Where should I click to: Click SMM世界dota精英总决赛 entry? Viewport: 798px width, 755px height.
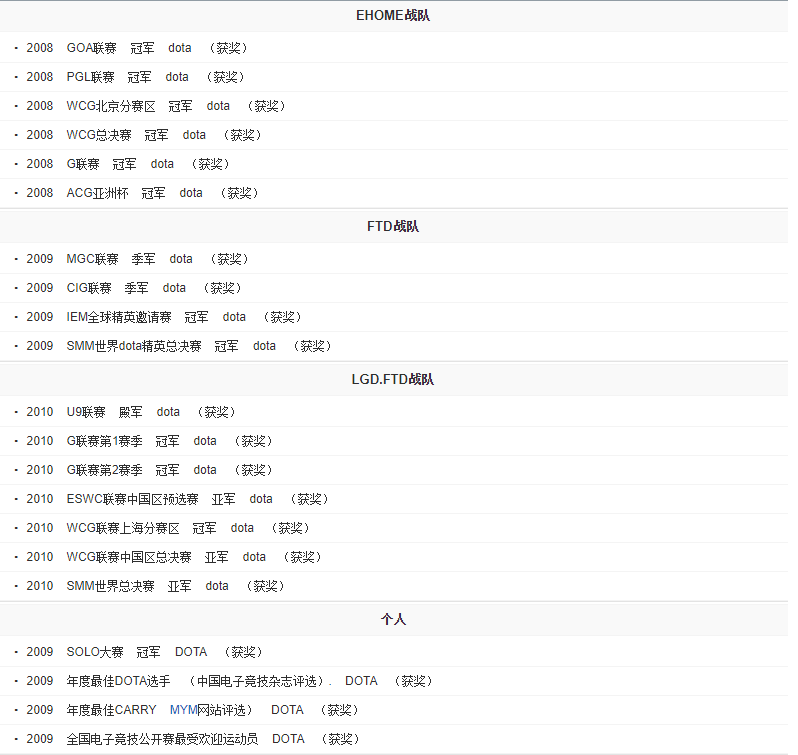(x=134, y=346)
